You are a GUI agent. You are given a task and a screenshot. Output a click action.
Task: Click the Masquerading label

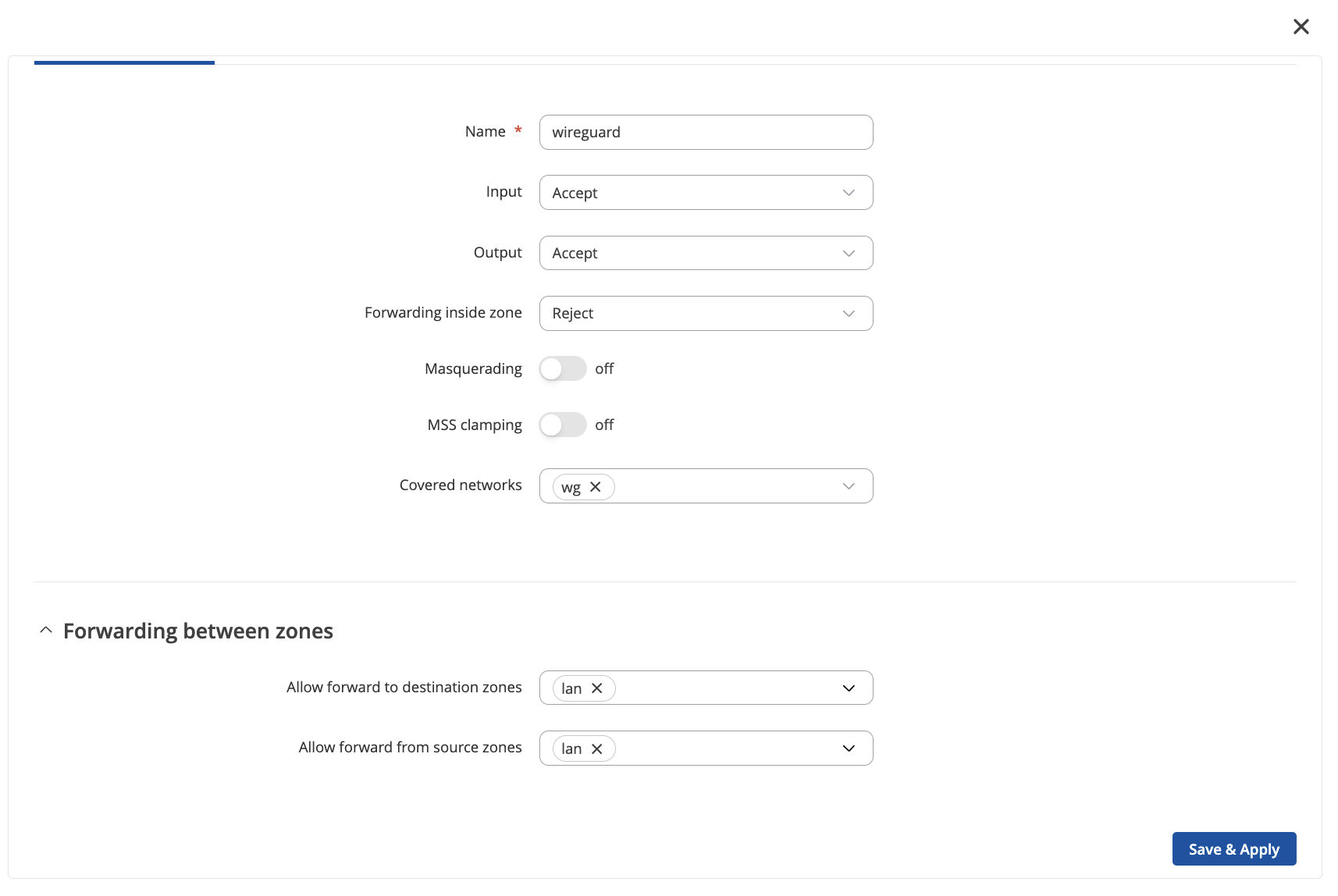click(x=473, y=368)
